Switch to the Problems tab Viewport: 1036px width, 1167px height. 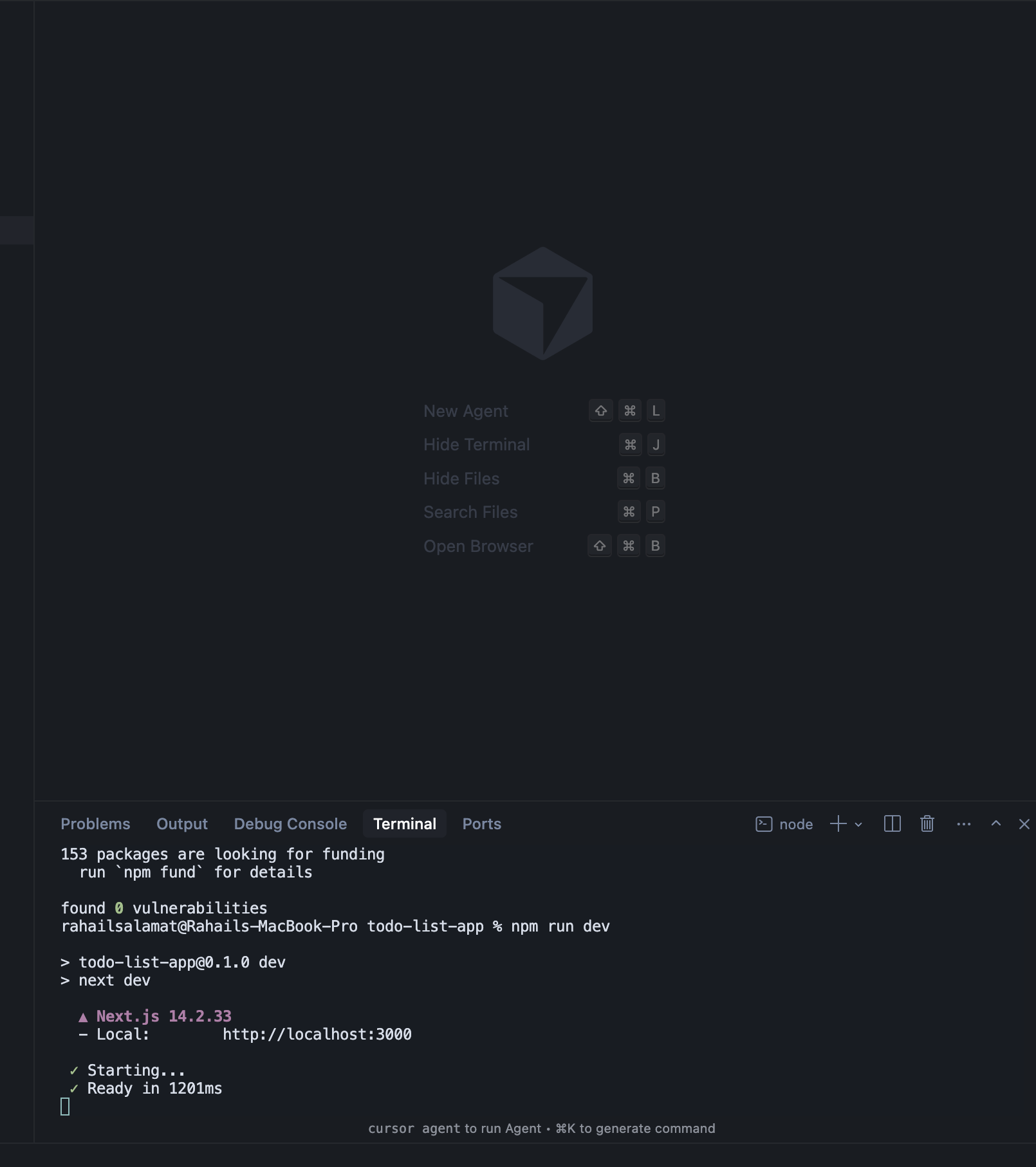(95, 823)
